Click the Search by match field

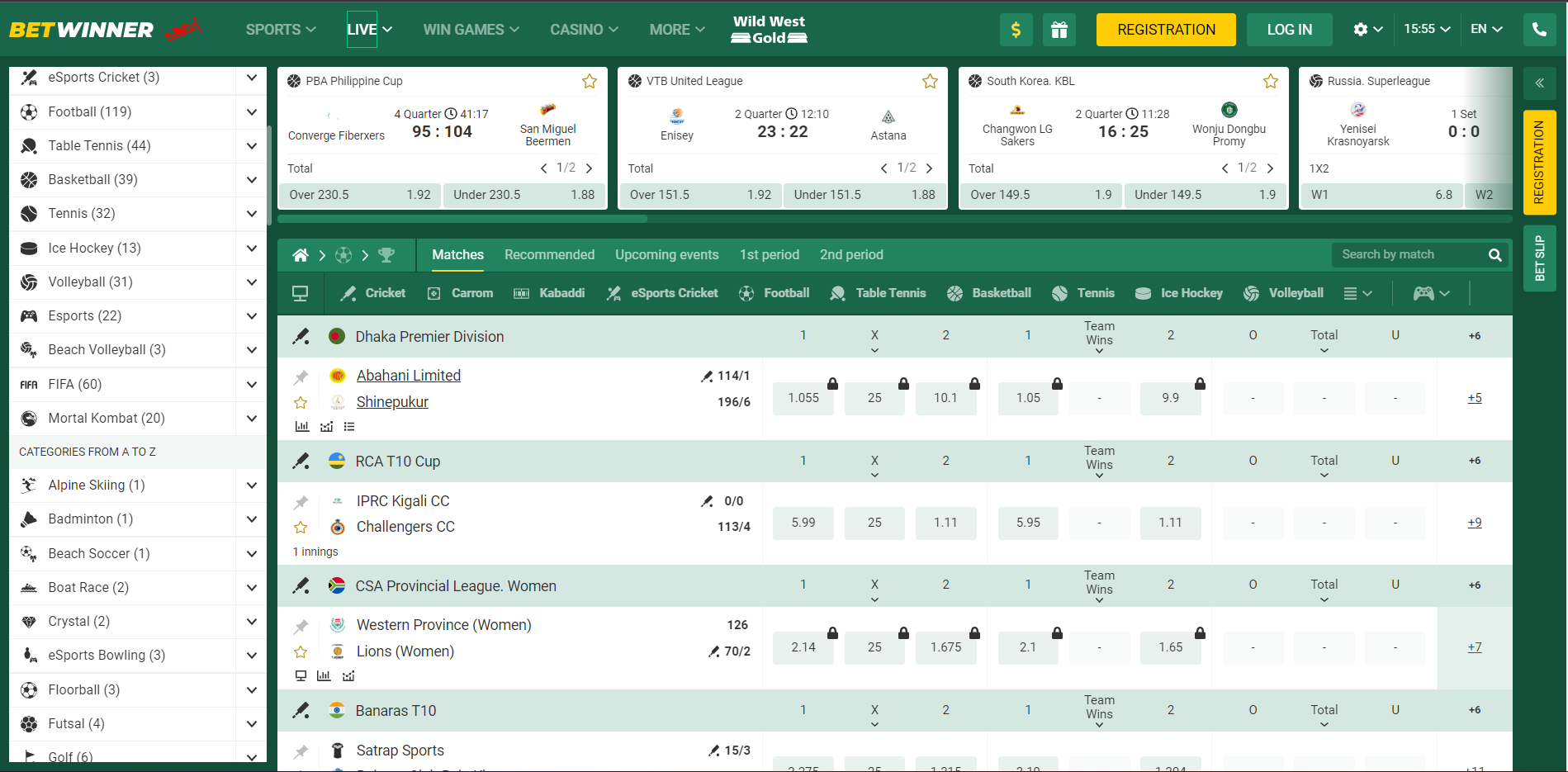[x=1408, y=255]
